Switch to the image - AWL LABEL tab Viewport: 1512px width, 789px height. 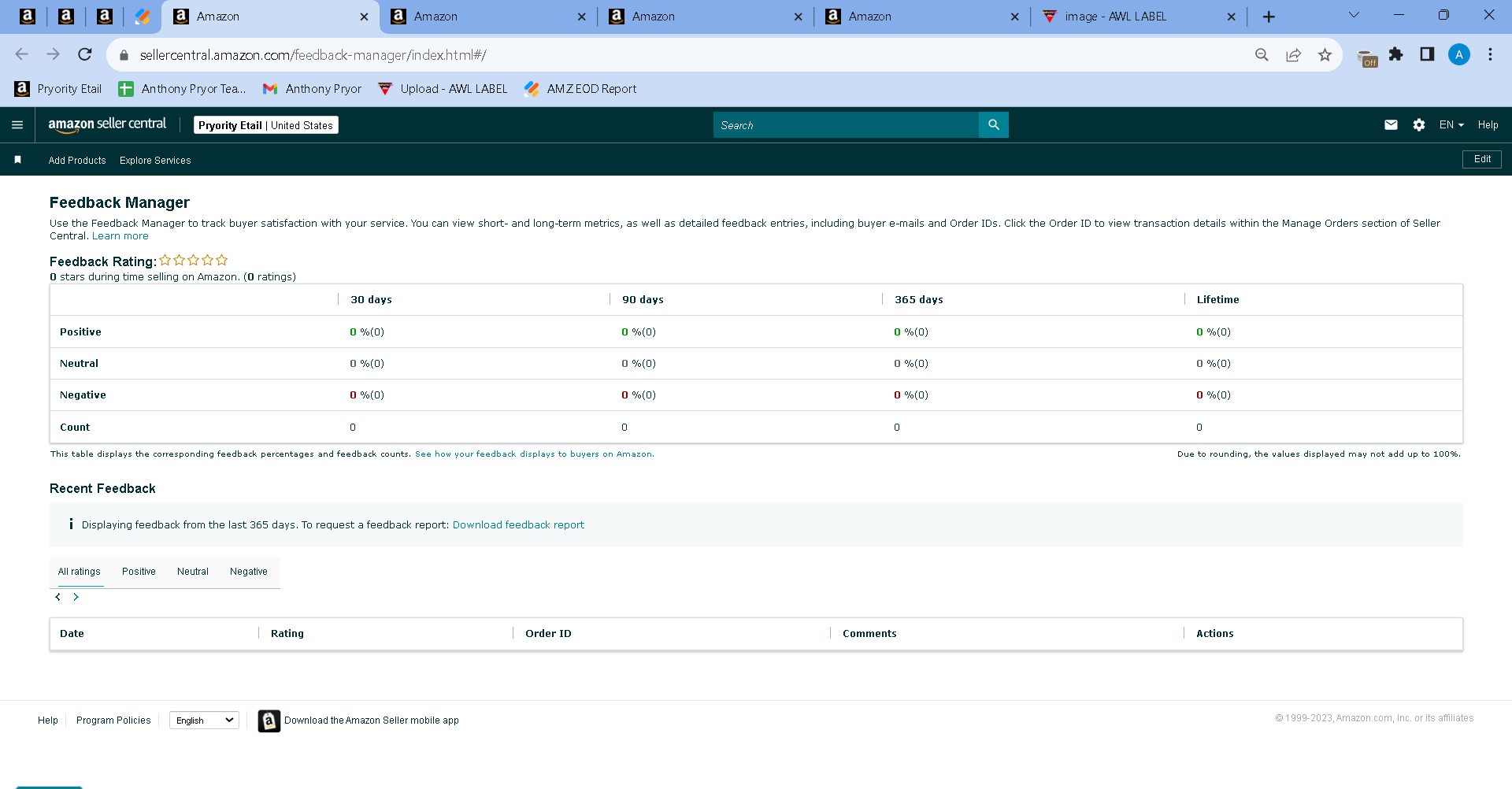1138,17
